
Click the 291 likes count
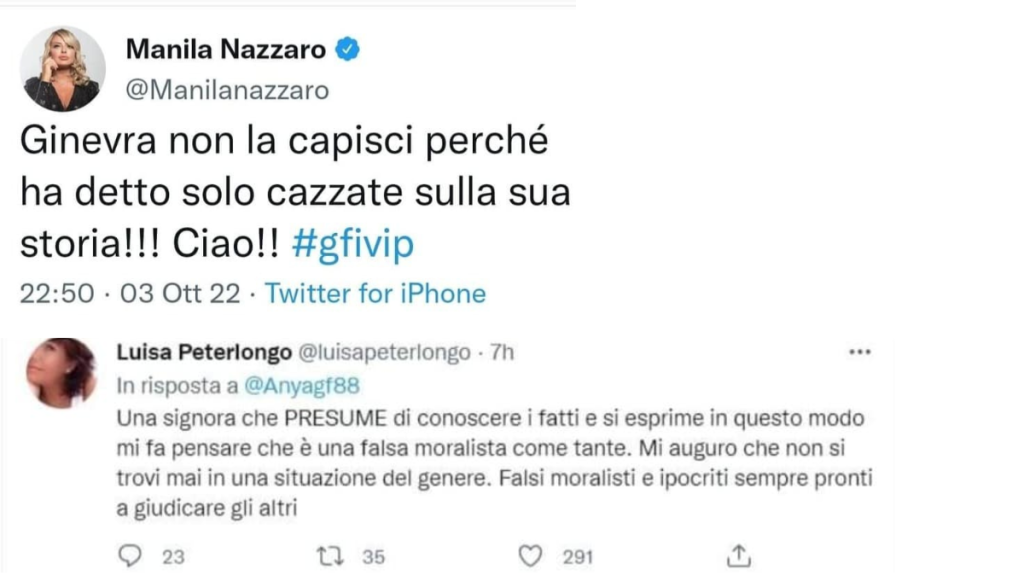[578, 555]
